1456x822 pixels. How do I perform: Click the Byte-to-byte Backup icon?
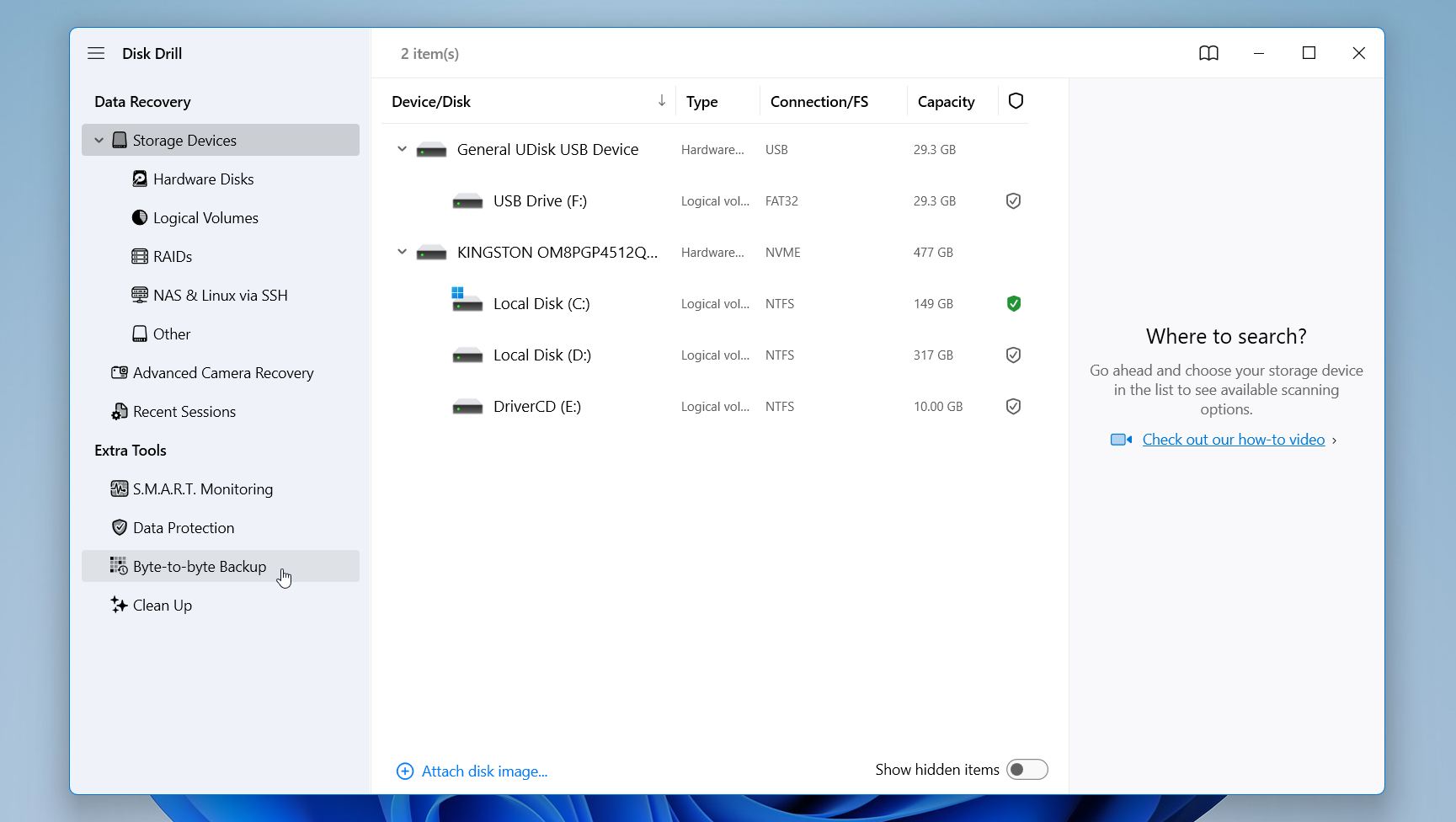tap(119, 566)
